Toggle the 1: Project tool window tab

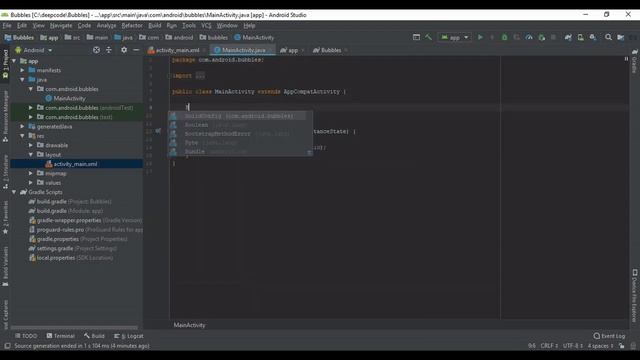[5, 64]
